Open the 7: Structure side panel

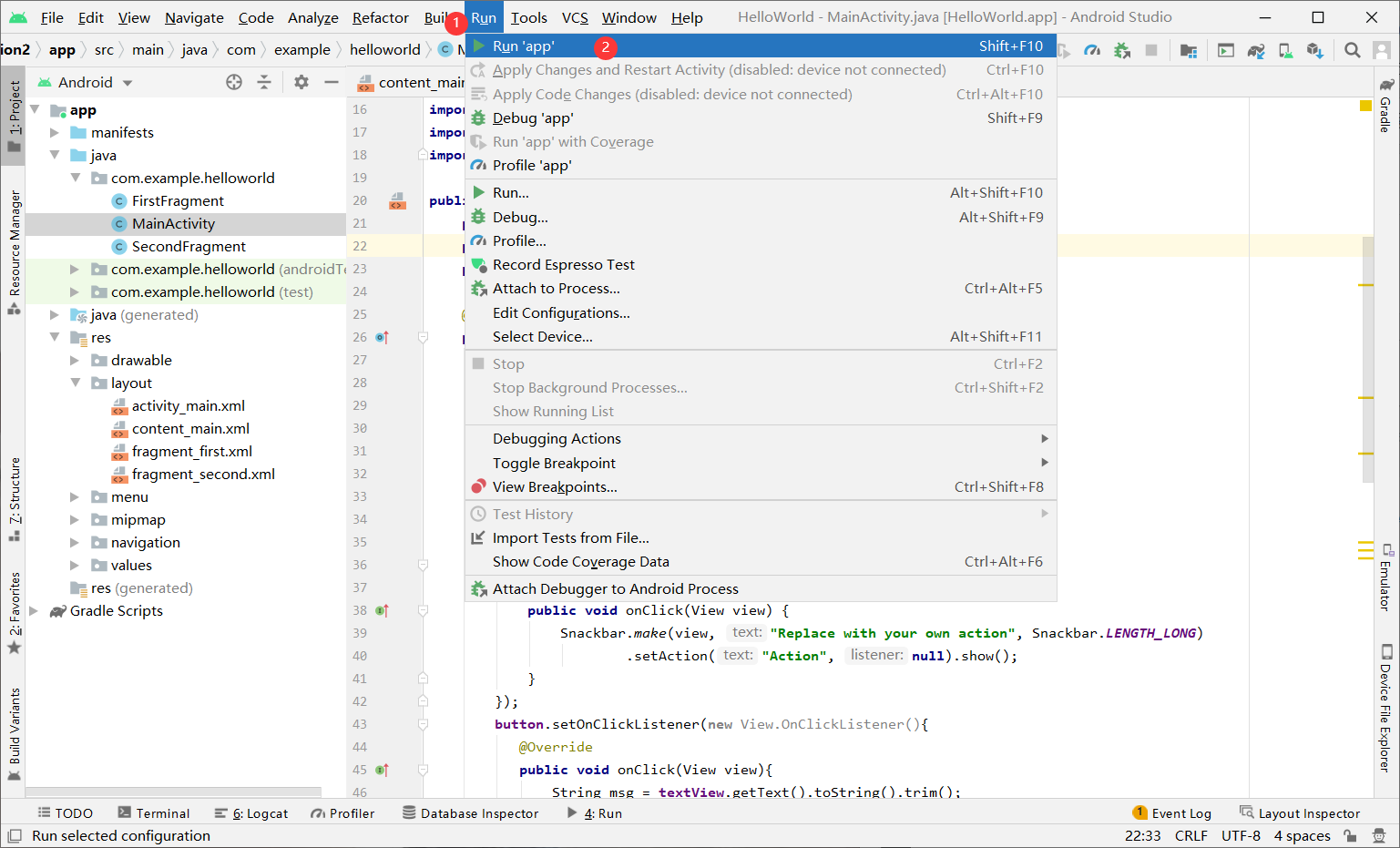[x=14, y=499]
